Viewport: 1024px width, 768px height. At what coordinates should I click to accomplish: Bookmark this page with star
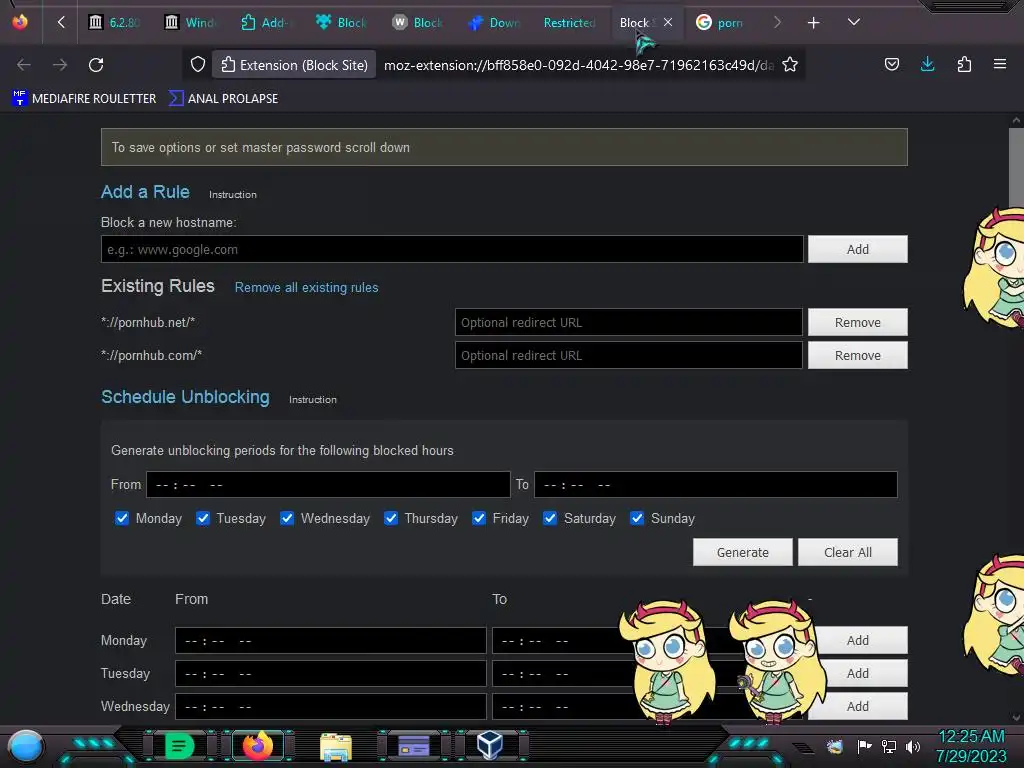[790, 65]
